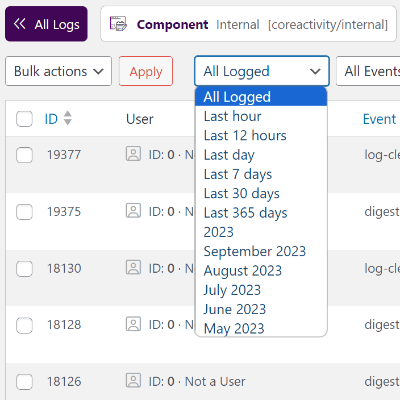The width and height of the screenshot is (400, 400).
Task: Sort by the Event column header
Action: 379,119
